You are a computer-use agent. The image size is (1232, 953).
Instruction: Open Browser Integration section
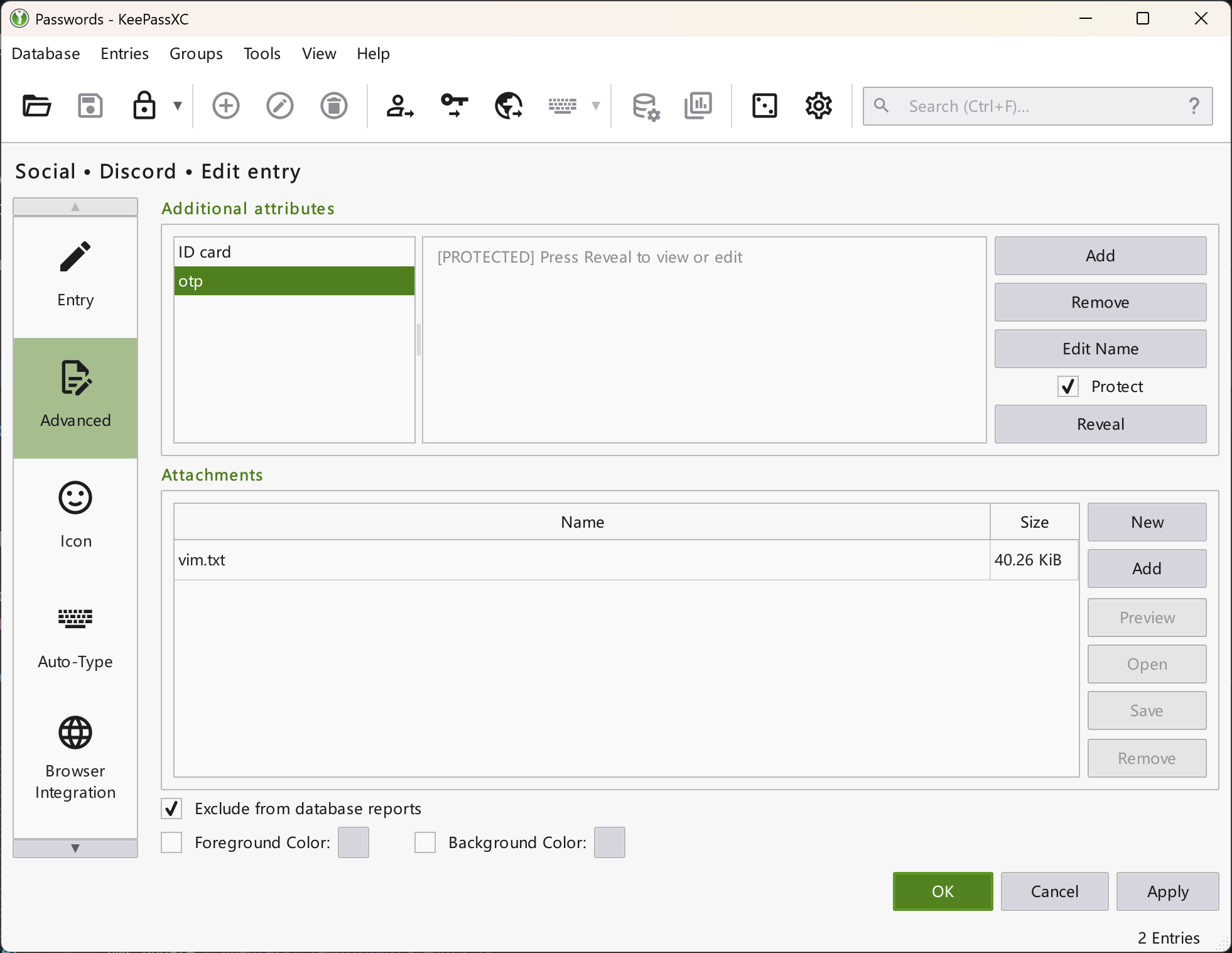point(75,760)
